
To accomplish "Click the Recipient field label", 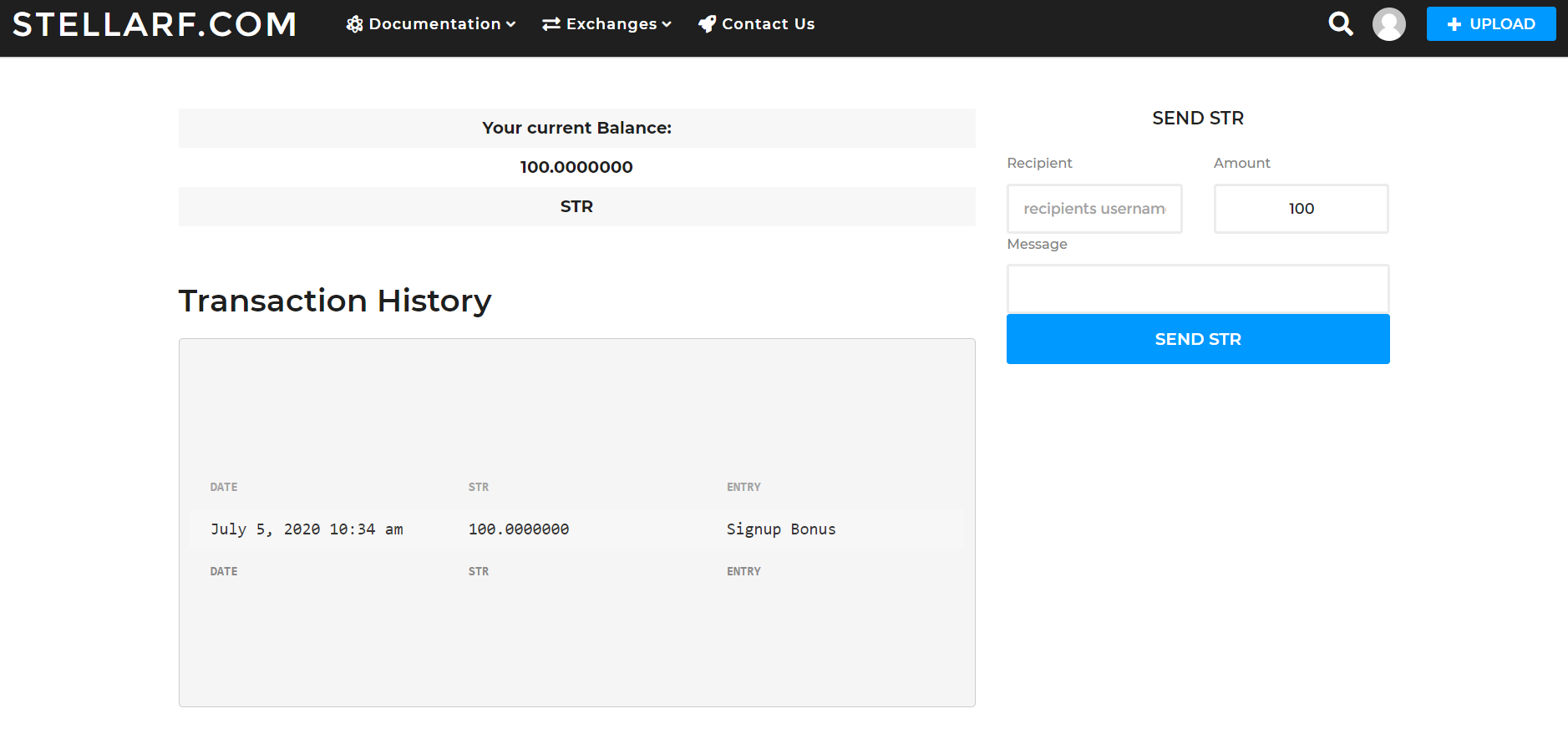I will pyautogui.click(x=1039, y=163).
